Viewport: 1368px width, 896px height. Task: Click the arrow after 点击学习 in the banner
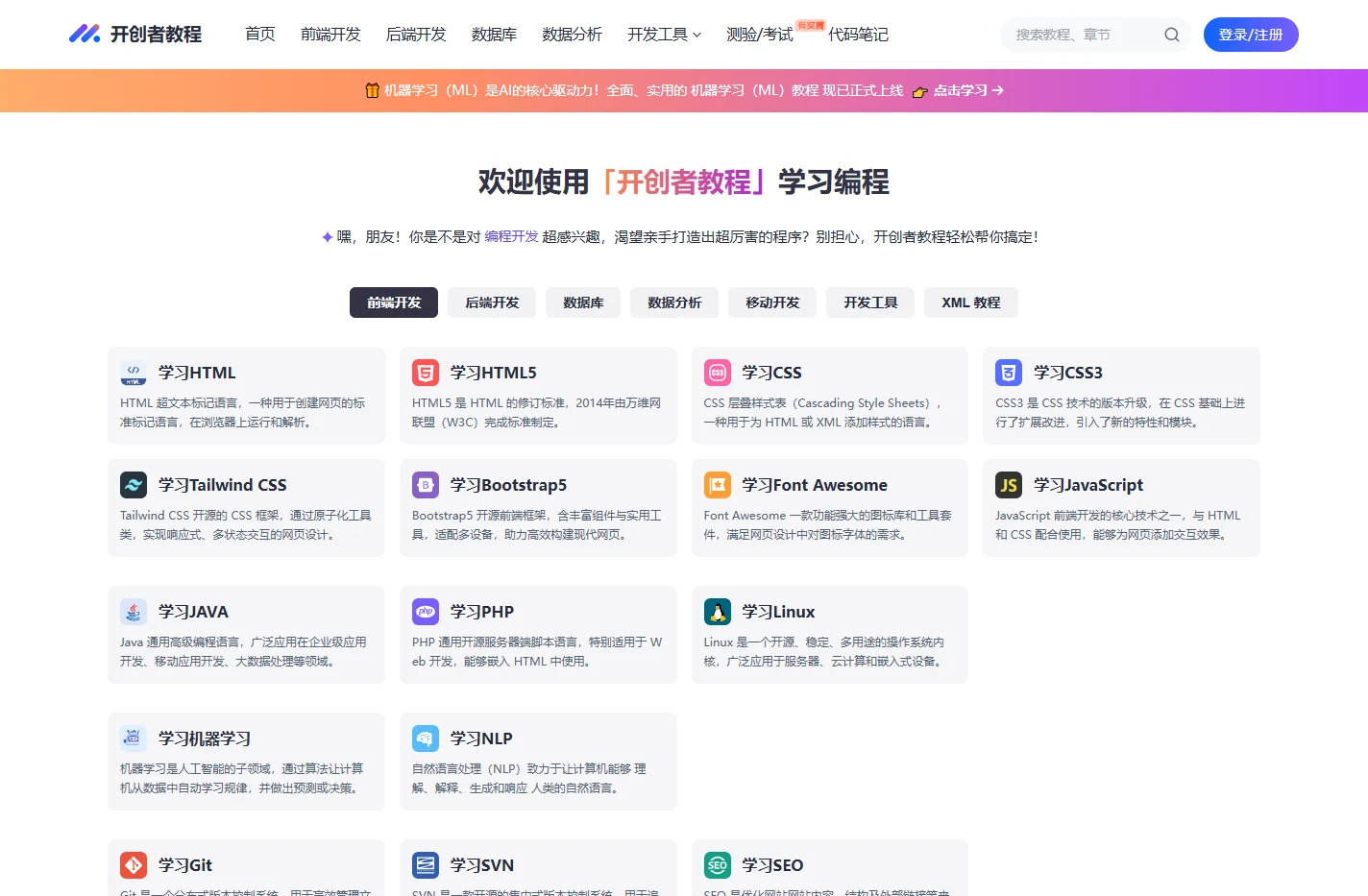998,90
